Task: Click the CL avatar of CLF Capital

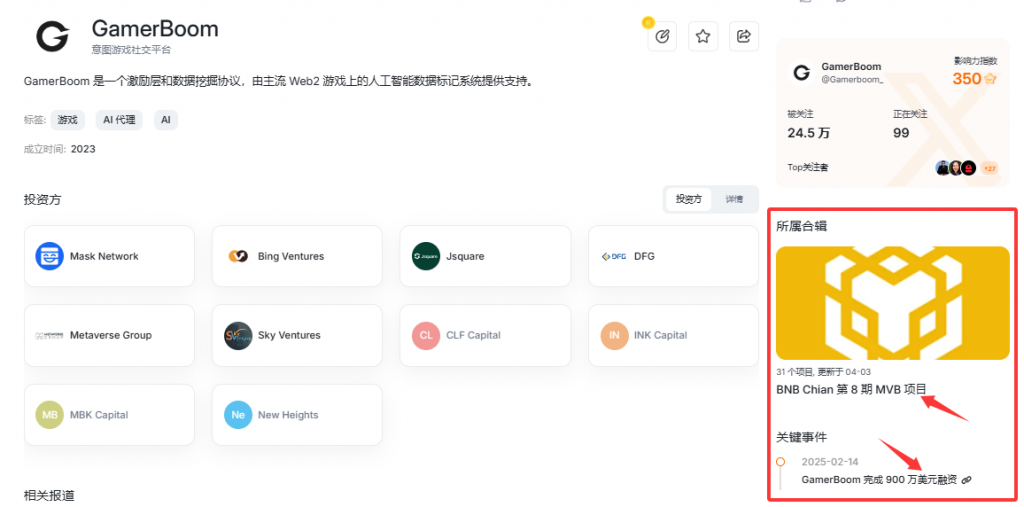Action: click(x=426, y=335)
